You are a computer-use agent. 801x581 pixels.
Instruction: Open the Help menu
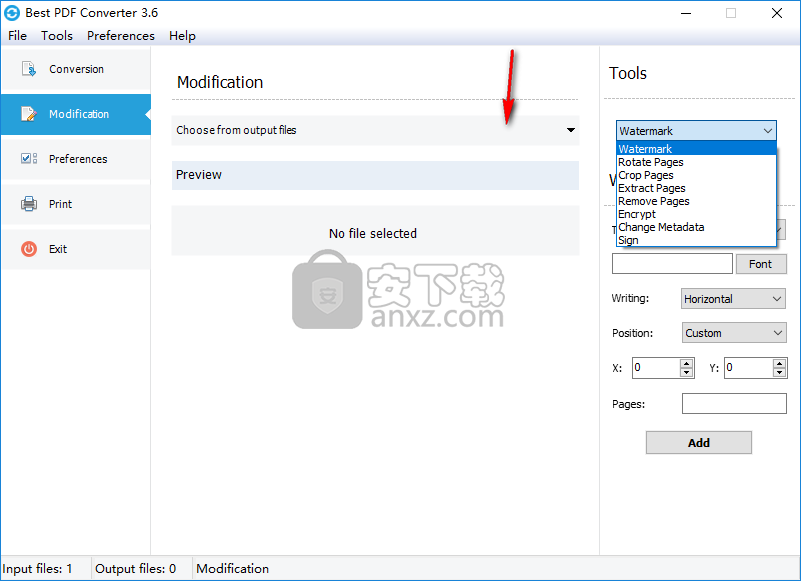coord(182,36)
